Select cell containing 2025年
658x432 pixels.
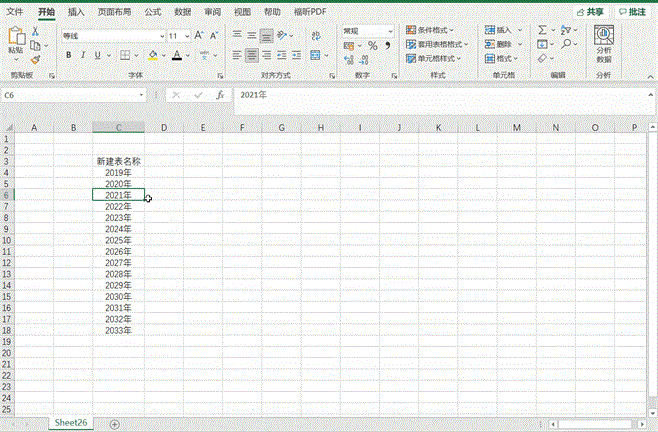point(118,241)
